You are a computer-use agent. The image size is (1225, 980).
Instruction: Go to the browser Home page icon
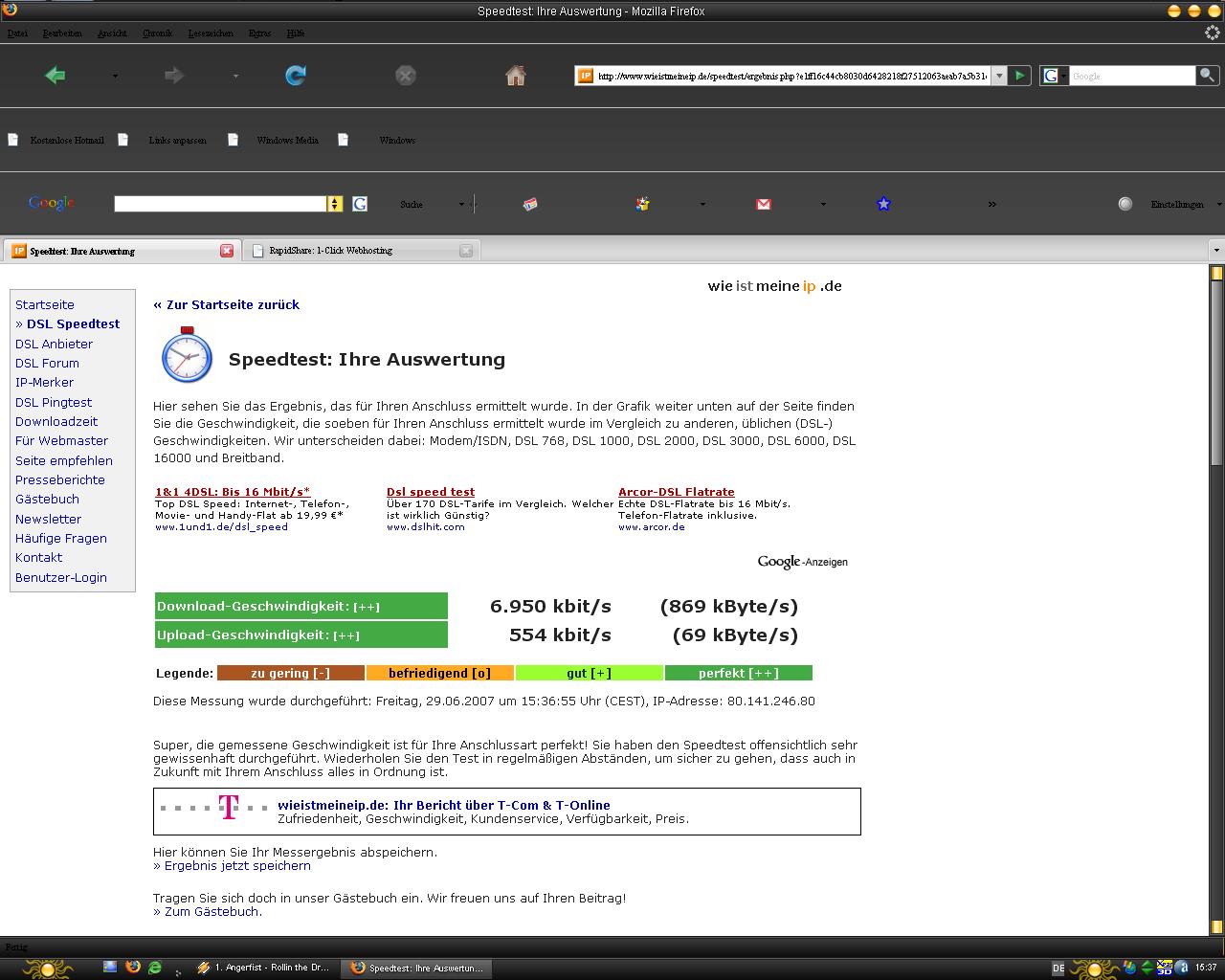coord(515,76)
